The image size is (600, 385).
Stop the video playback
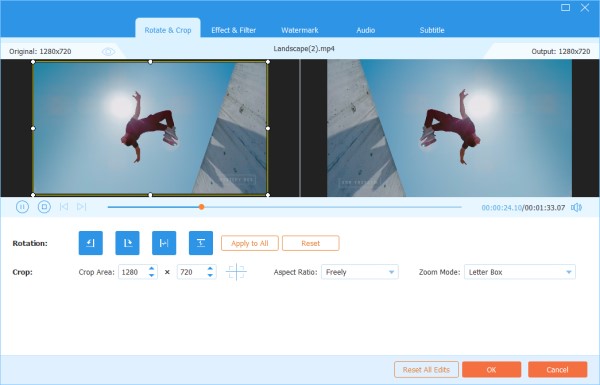44,207
